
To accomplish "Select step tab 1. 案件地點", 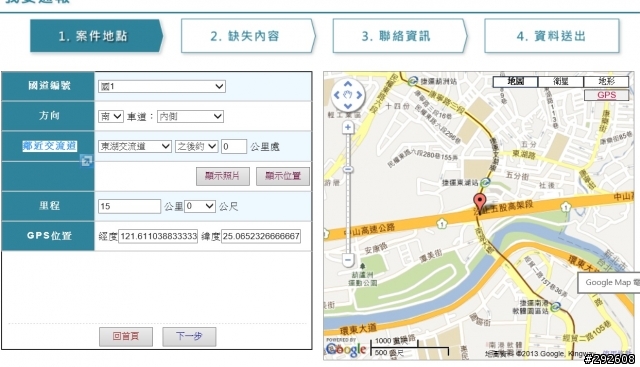I will click(96, 36).
